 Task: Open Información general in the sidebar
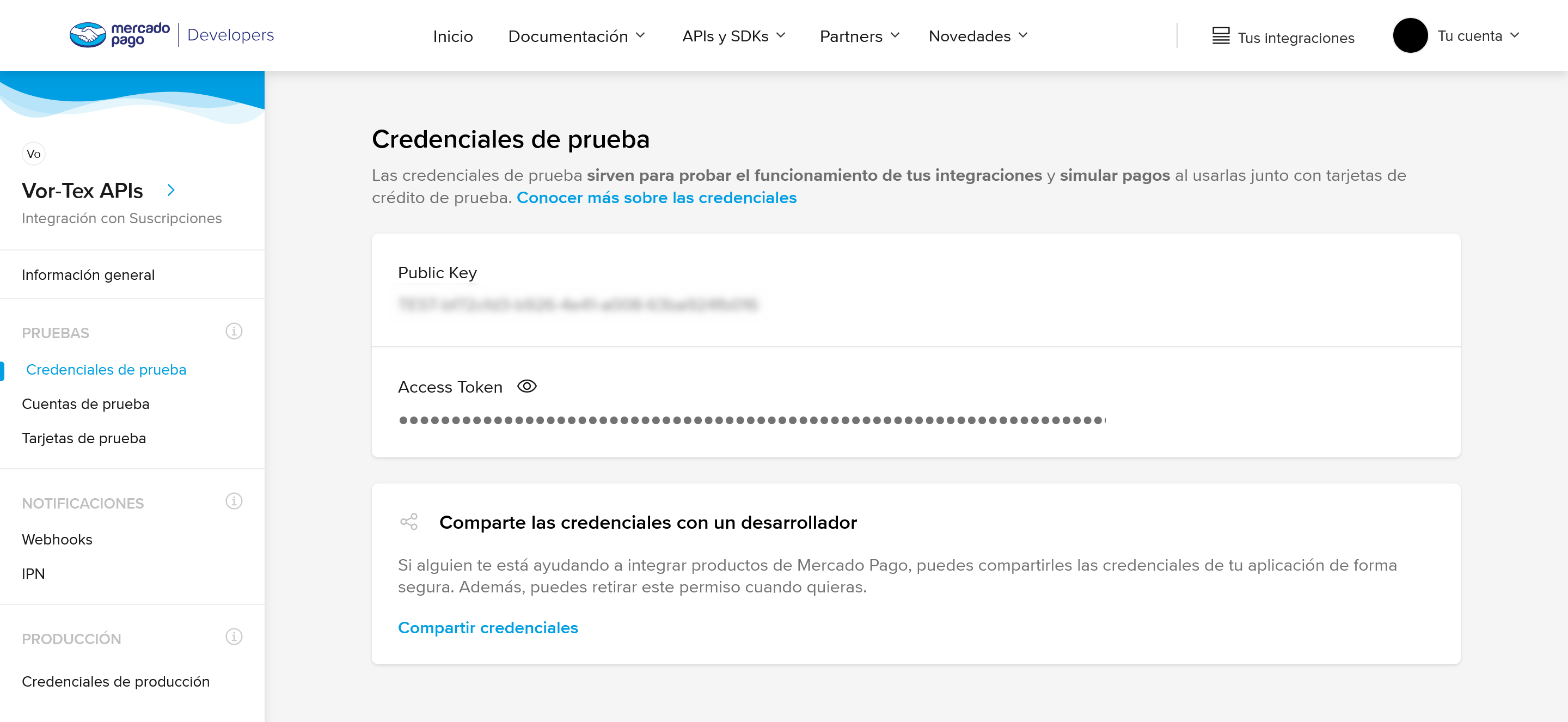88,274
